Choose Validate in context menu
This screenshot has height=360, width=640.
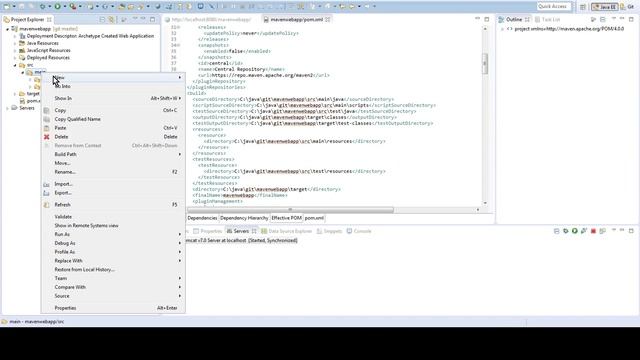coord(113,217)
